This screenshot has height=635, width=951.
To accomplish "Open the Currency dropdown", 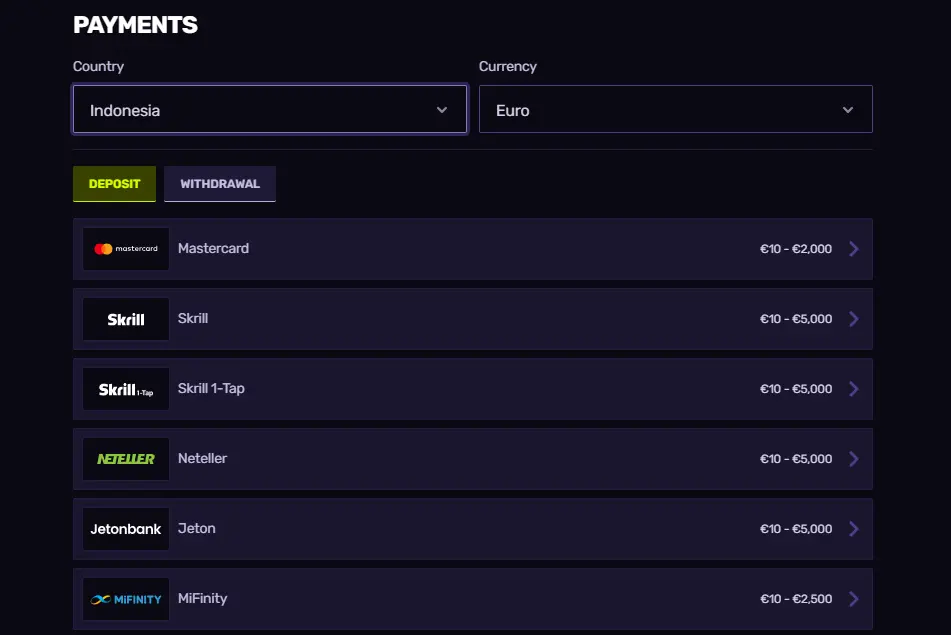I will click(675, 109).
